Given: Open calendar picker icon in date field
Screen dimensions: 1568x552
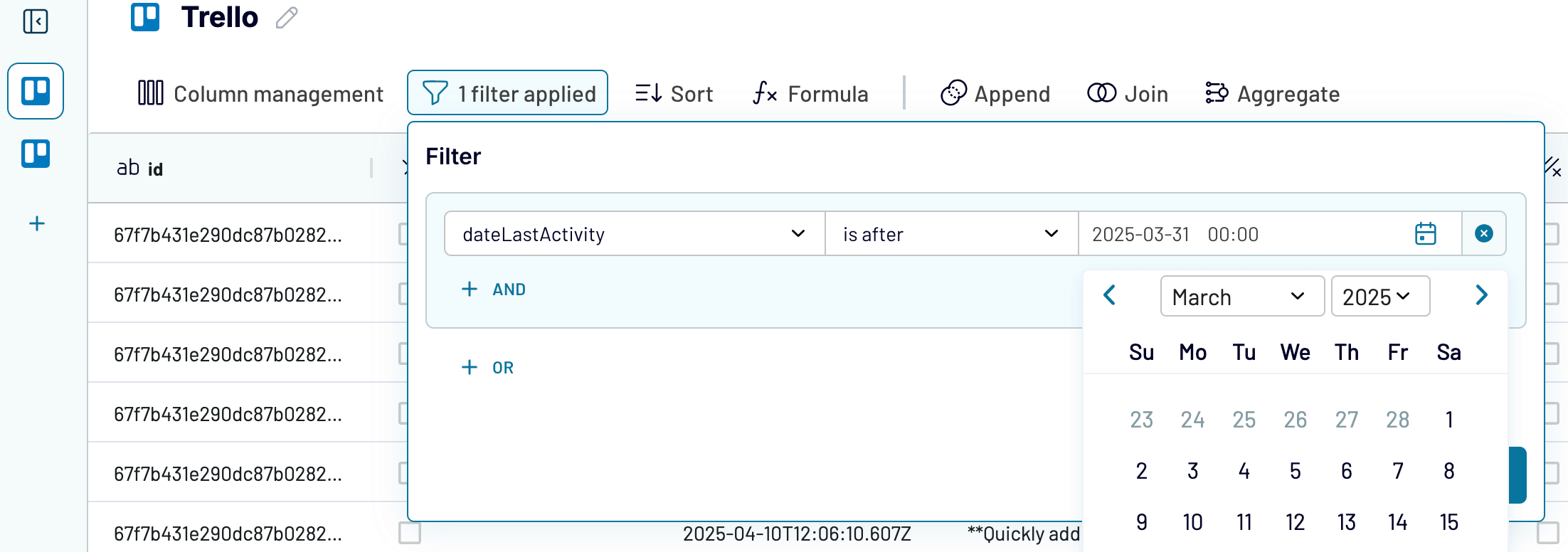Looking at the screenshot, I should tap(1425, 234).
